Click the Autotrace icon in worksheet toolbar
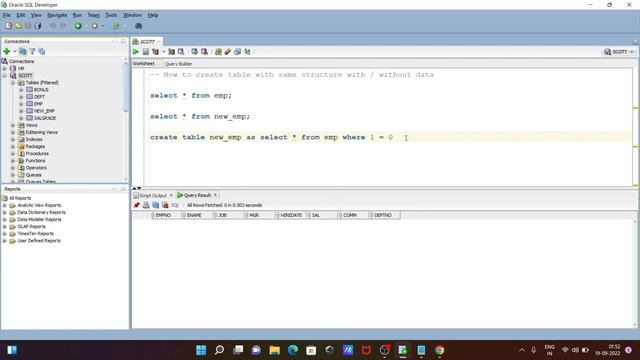 171,52
